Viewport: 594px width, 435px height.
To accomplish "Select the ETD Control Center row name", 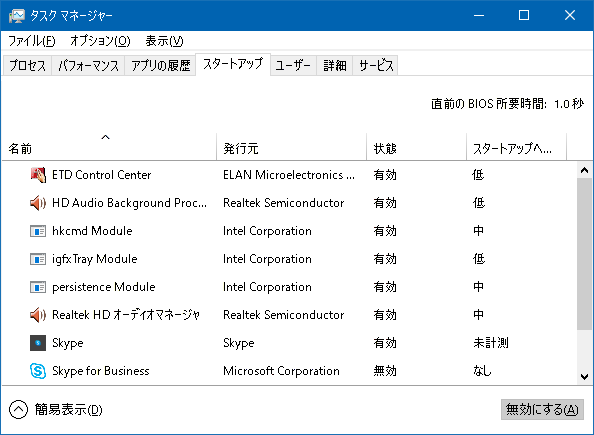I will [x=102, y=175].
